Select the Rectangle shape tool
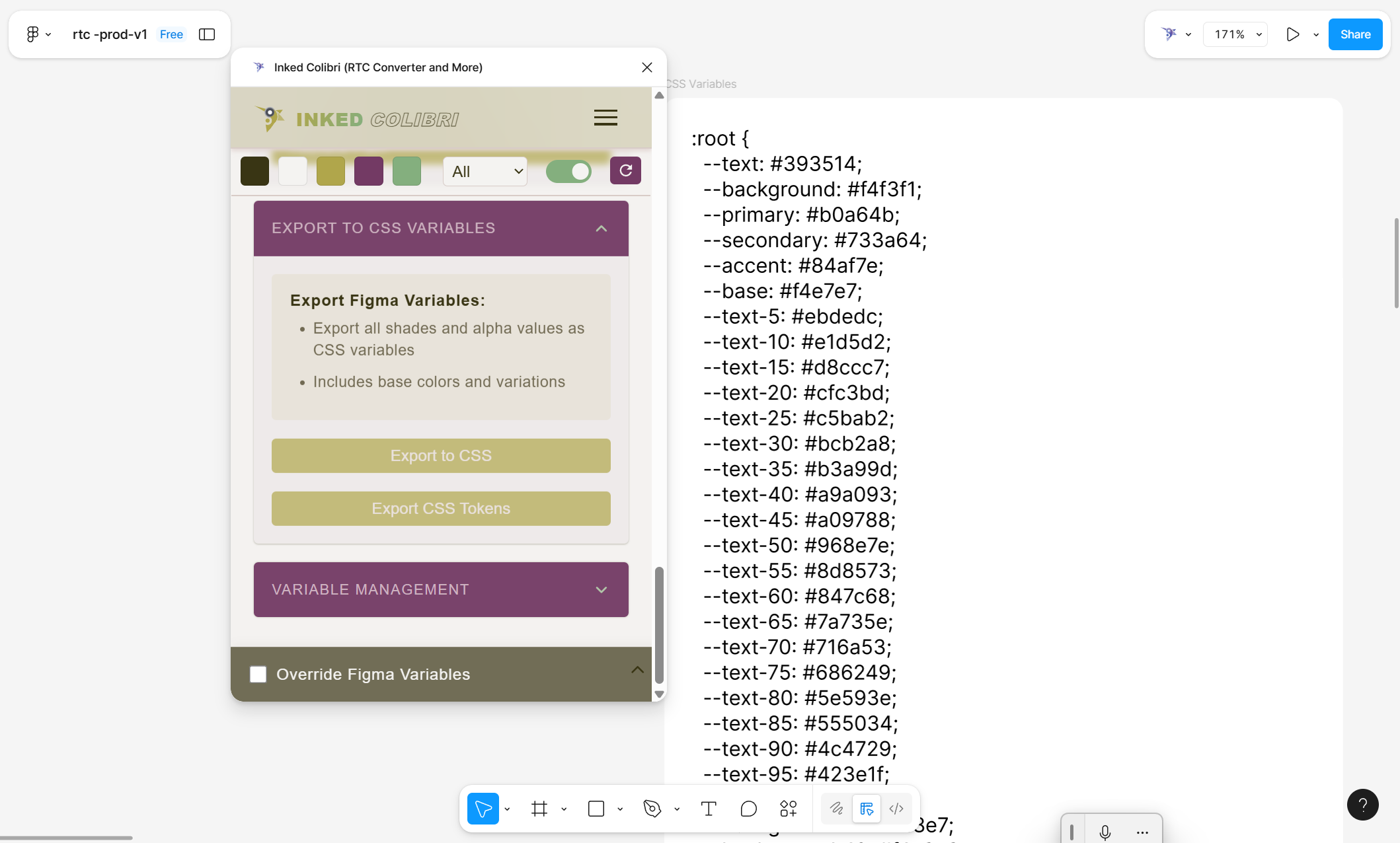Image resolution: width=1400 pixels, height=843 pixels. click(x=596, y=808)
